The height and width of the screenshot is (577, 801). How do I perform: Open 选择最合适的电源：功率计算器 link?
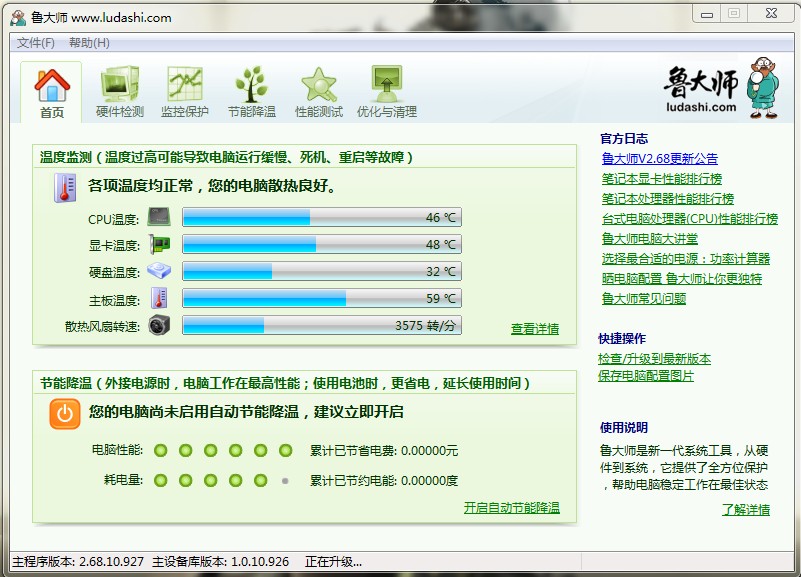click(x=686, y=258)
